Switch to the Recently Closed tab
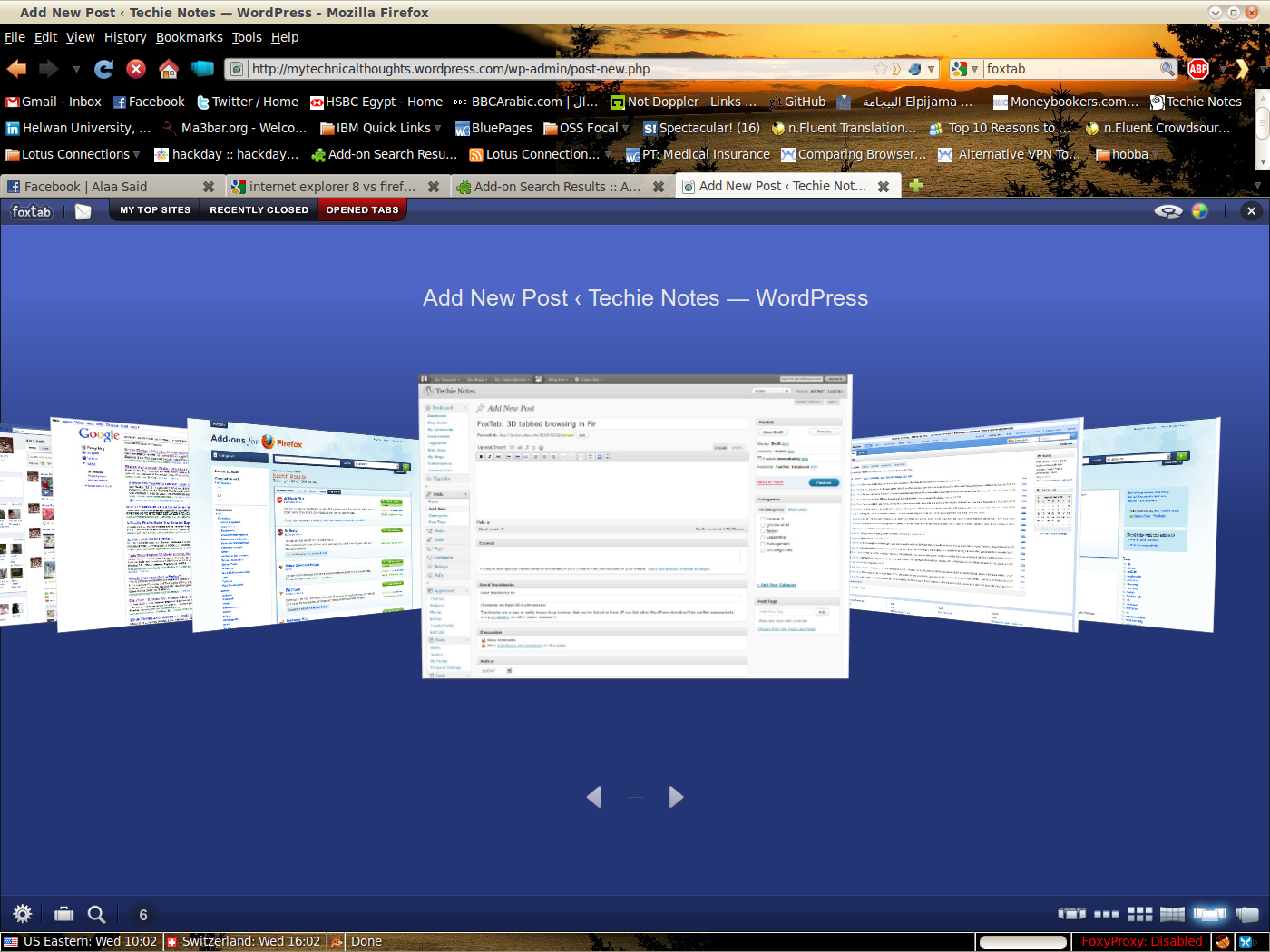 click(x=259, y=209)
